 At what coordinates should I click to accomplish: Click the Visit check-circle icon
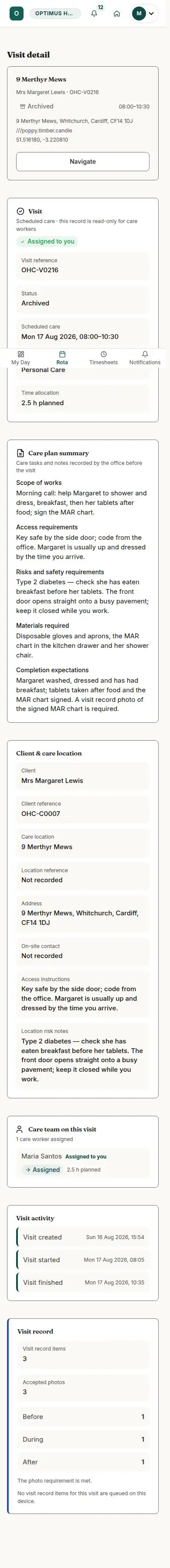tap(20, 211)
